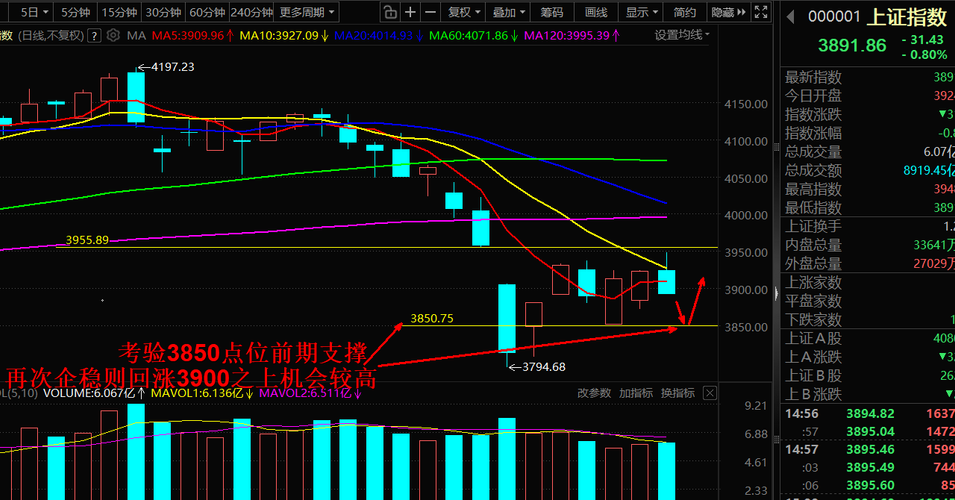Click 上证A股 row label

(813, 339)
